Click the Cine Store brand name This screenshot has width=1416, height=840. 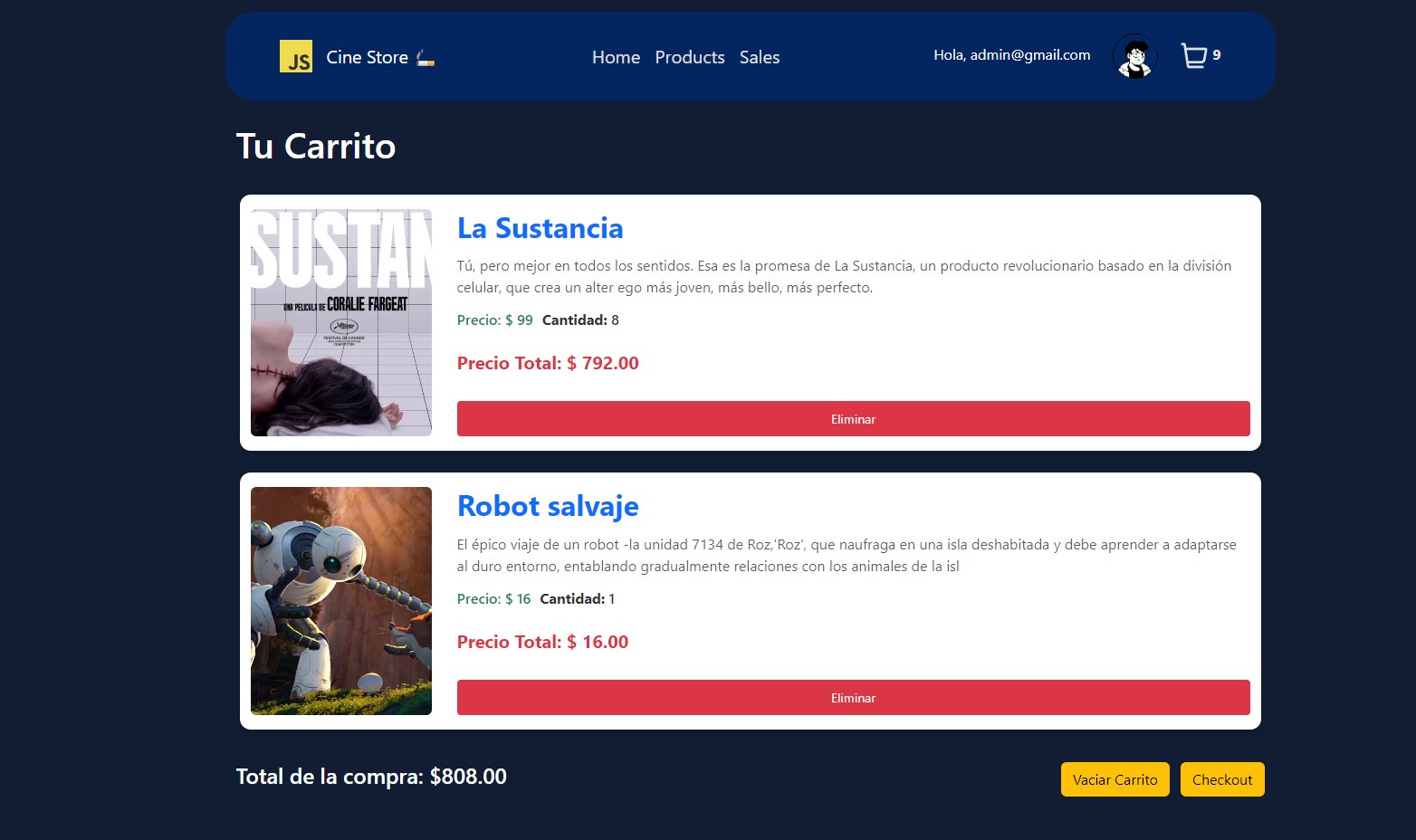click(x=367, y=57)
